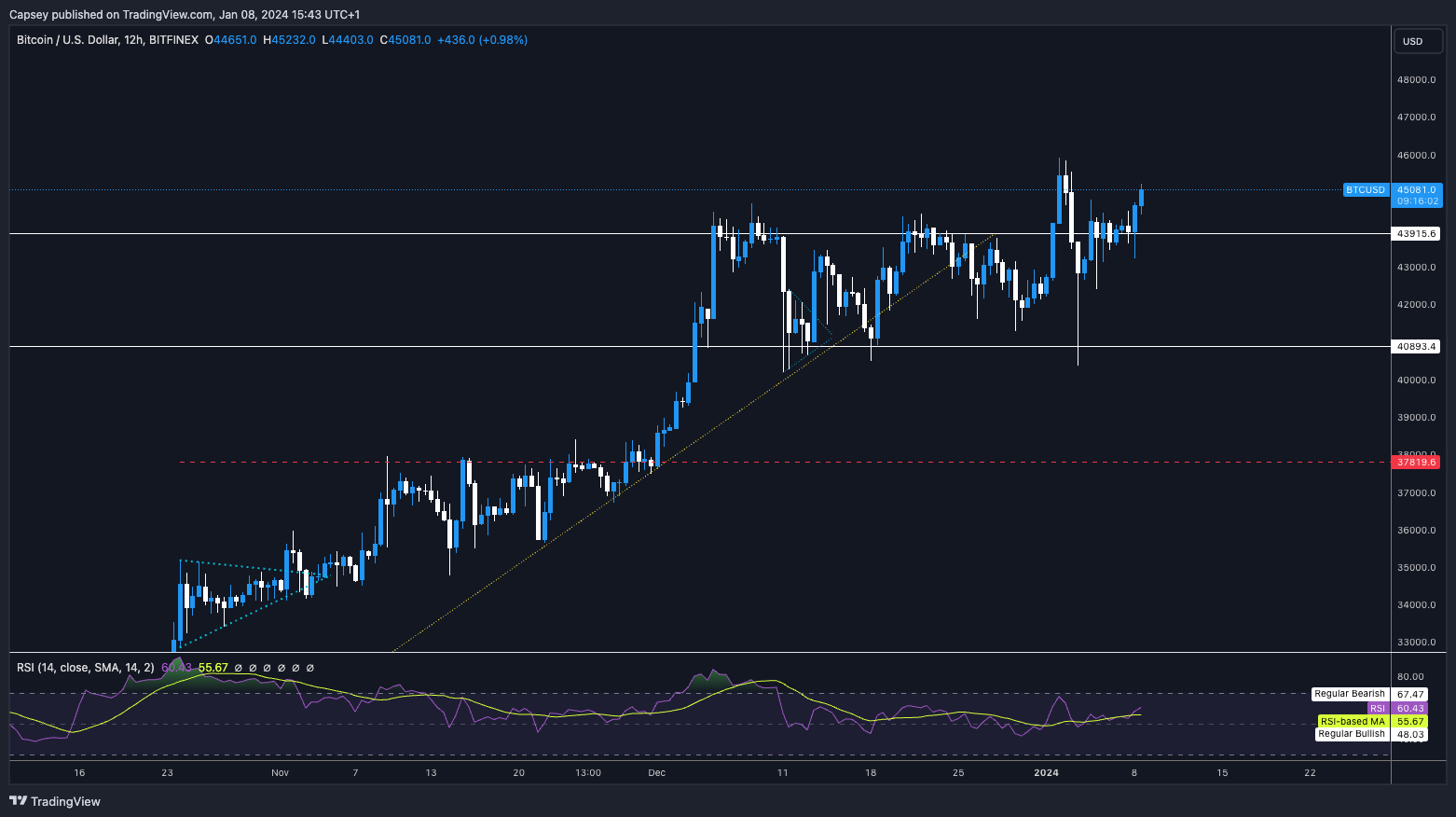1456x817 pixels.
Task: Click the open value O44651.0
Action: 230,40
